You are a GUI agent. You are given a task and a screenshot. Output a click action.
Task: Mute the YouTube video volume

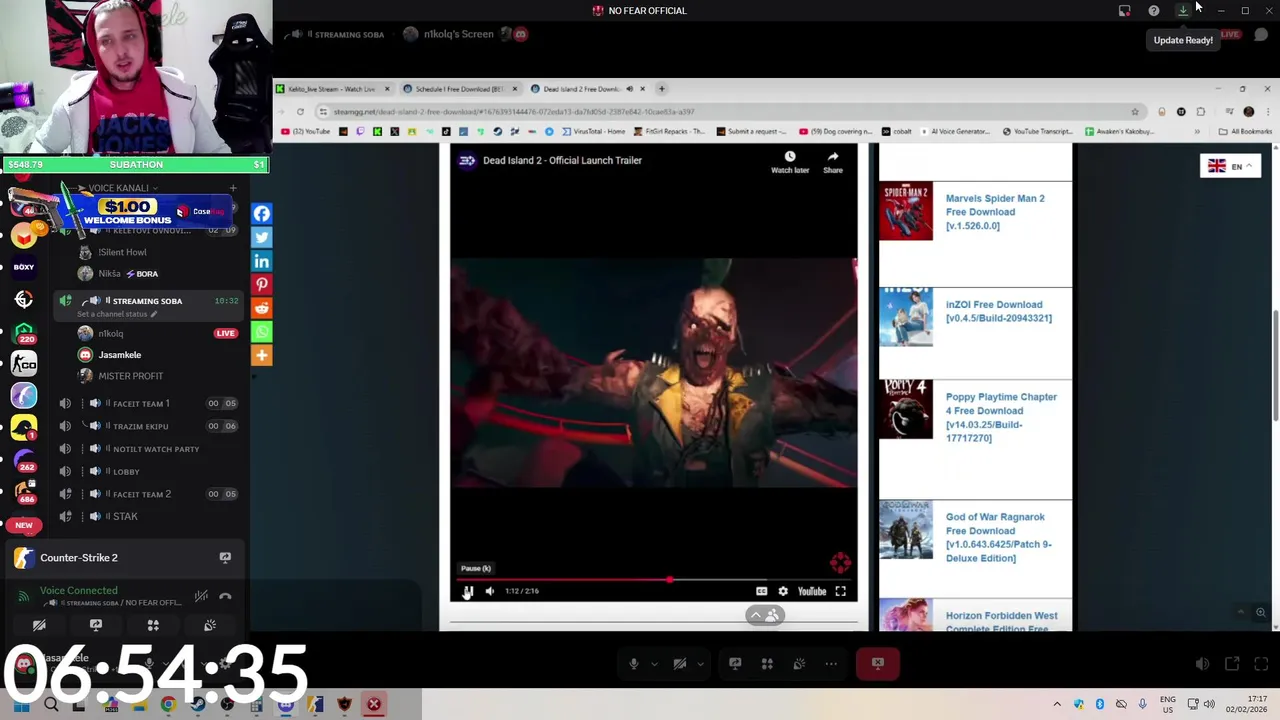[x=490, y=591]
